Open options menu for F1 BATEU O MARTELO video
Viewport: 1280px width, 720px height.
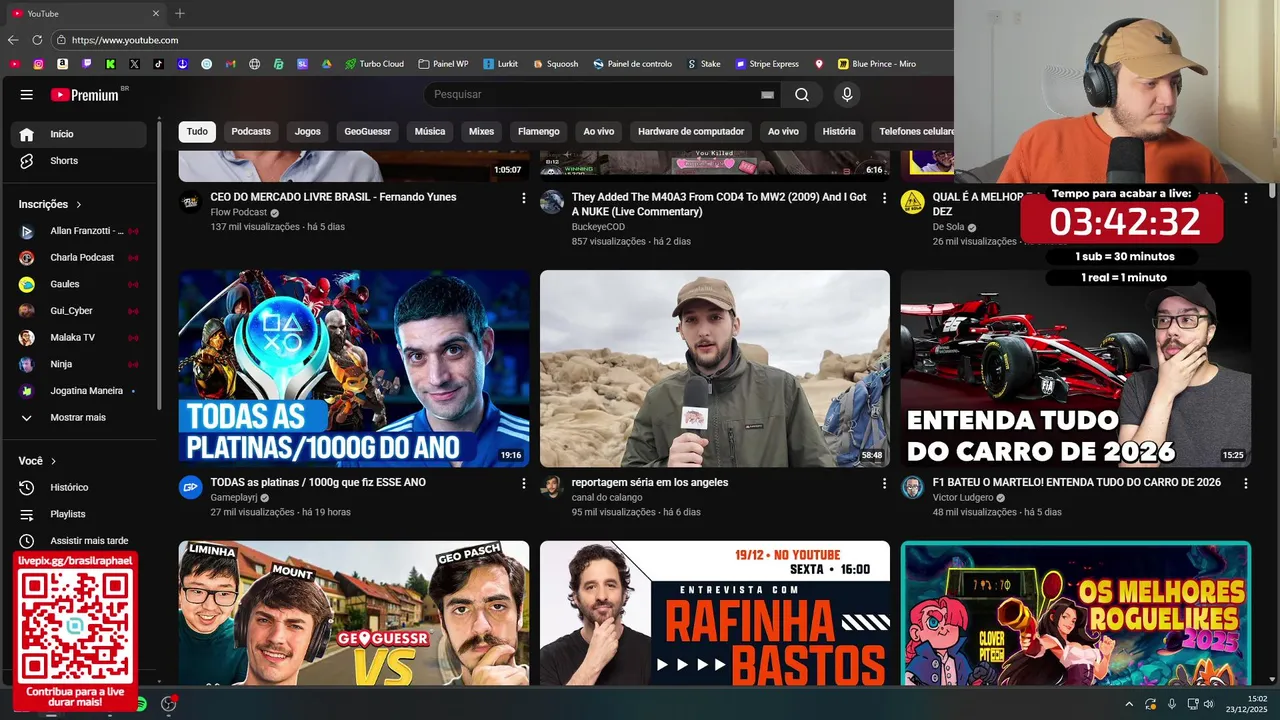click(1245, 483)
